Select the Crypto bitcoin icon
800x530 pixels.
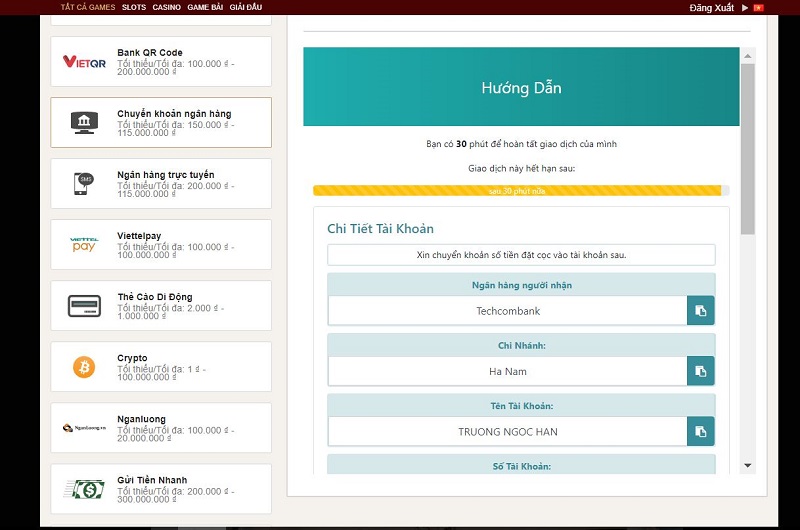coord(84,367)
